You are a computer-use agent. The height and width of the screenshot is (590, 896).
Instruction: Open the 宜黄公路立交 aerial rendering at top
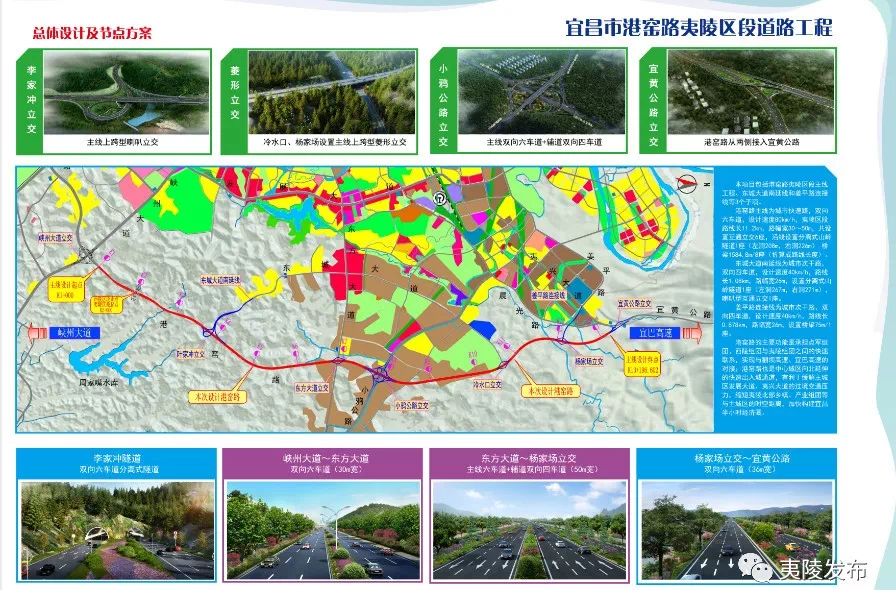[x=751, y=93]
